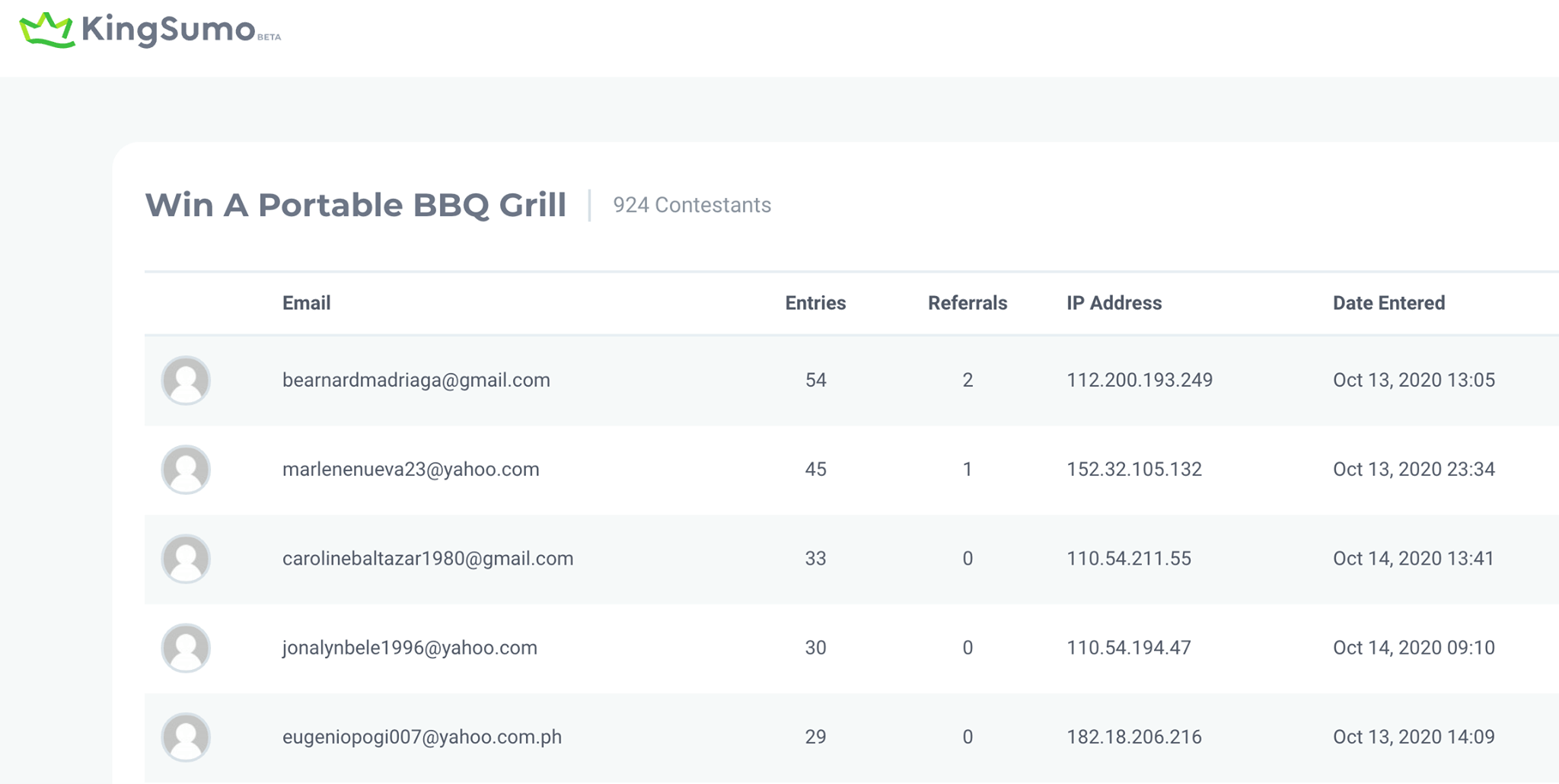Image resolution: width=1559 pixels, height=784 pixels.
Task: Click referrals value 2 for bearnardmadriaga
Action: point(968,380)
